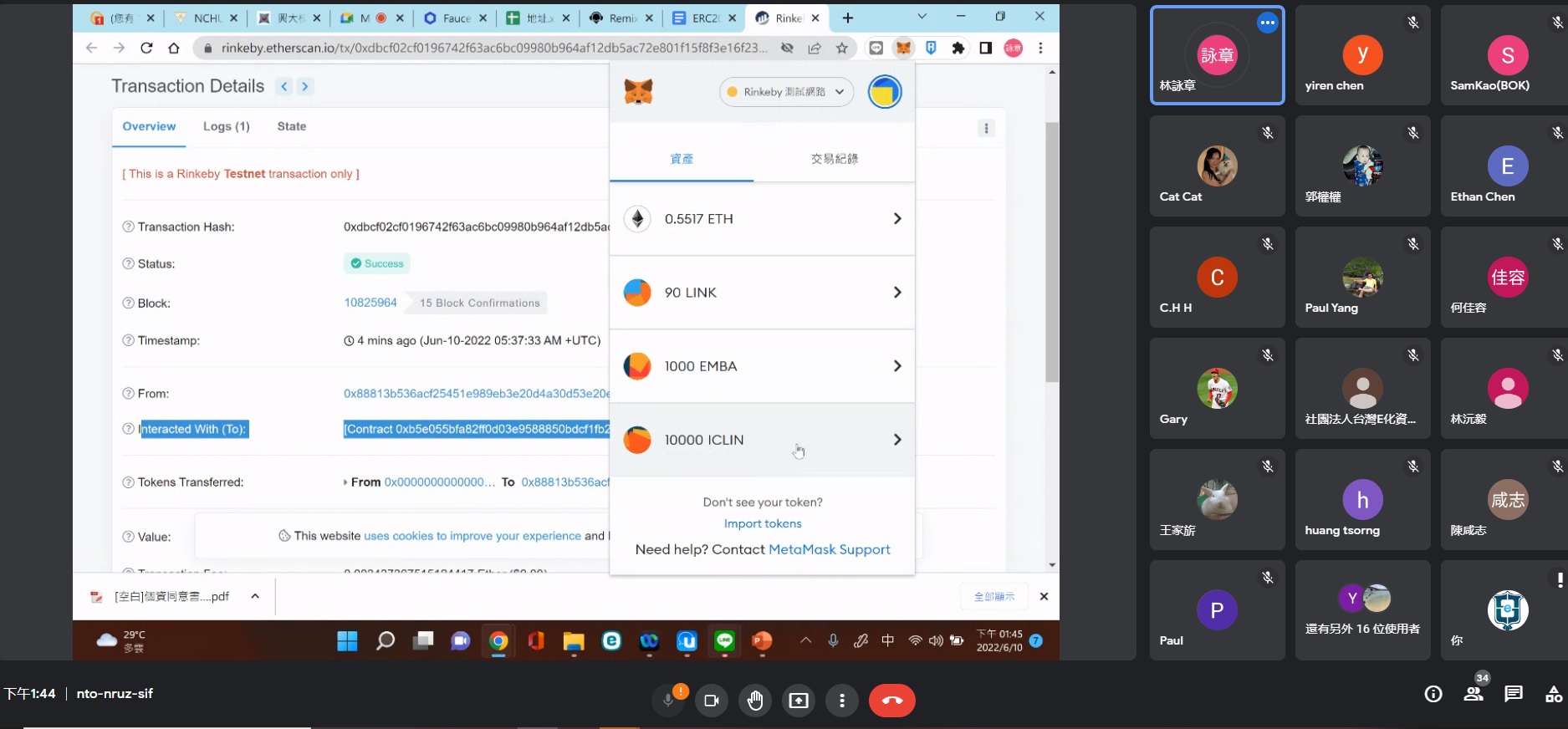Go to the previous transaction arrow
Image resolution: width=1568 pixels, height=729 pixels.
[284, 86]
